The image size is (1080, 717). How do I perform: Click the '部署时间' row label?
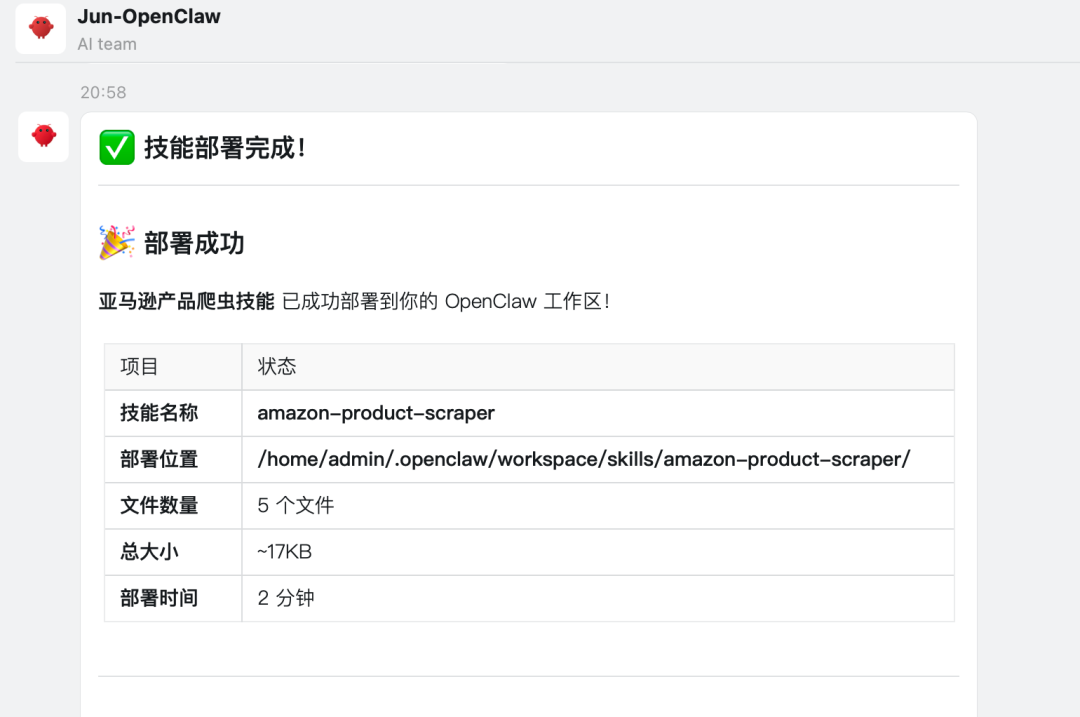[159, 597]
